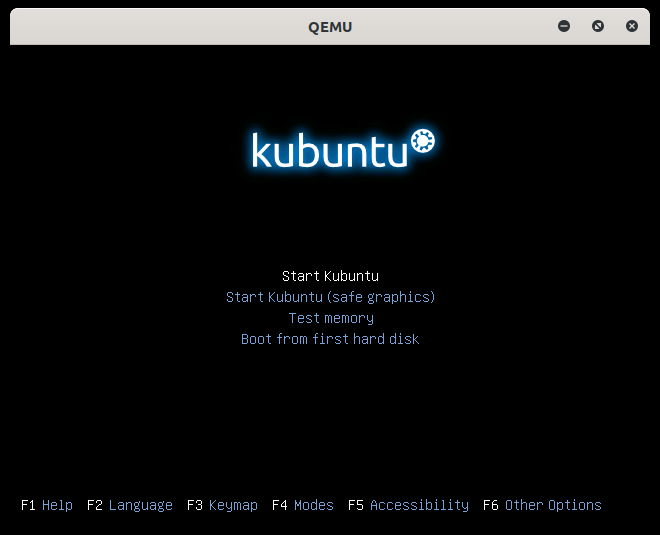Maximize the QEMU window
This screenshot has width=660, height=535.
598,26
